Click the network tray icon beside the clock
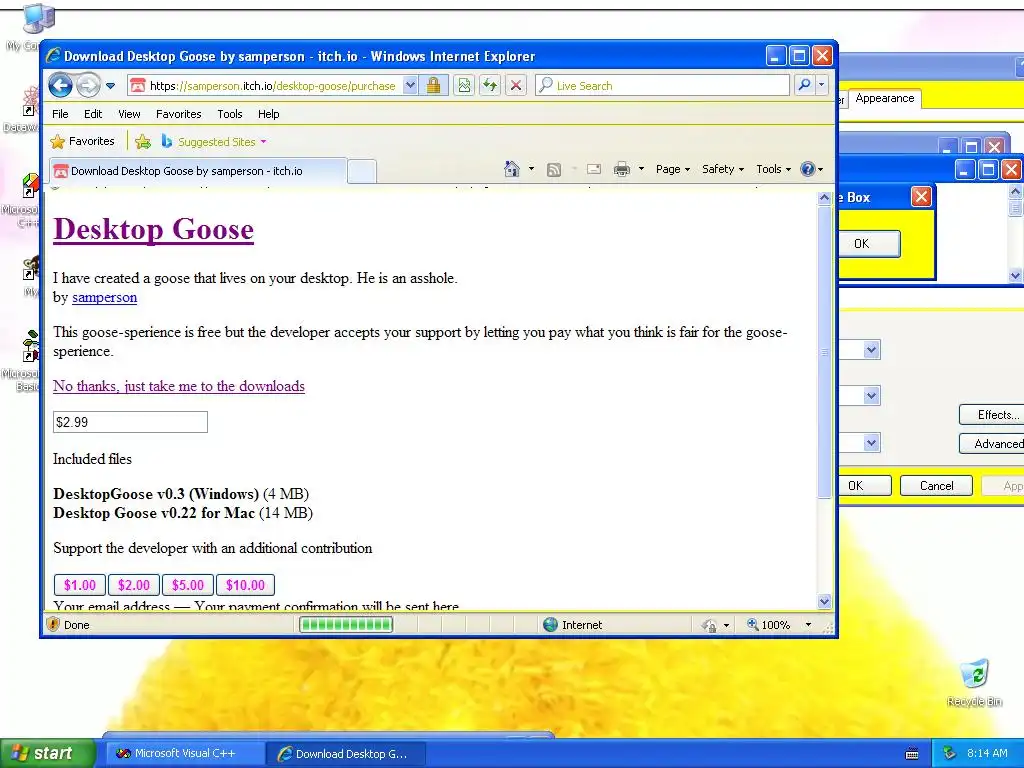Screen dimensions: 1024x768 point(950,754)
